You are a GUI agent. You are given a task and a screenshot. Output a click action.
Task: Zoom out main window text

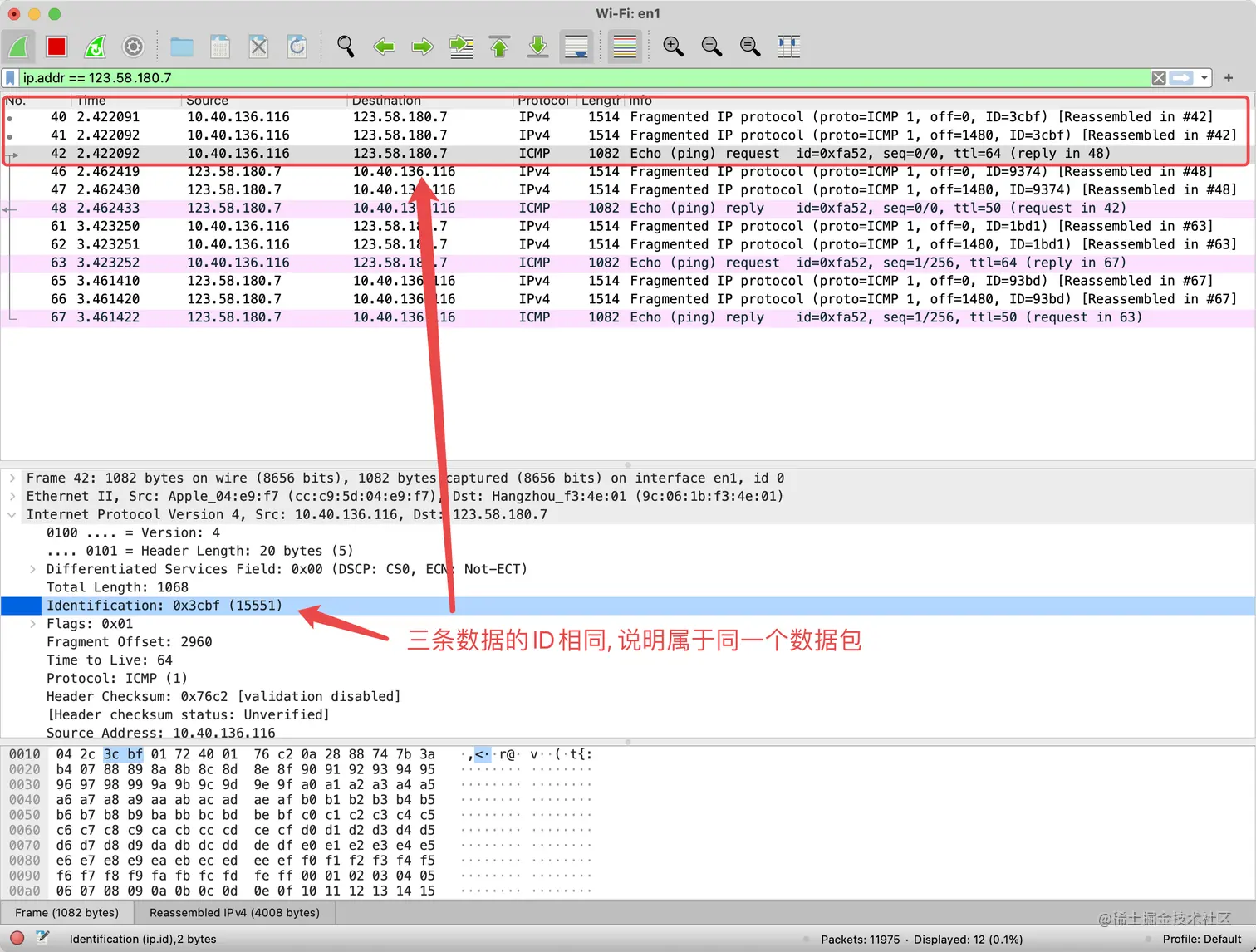712,47
